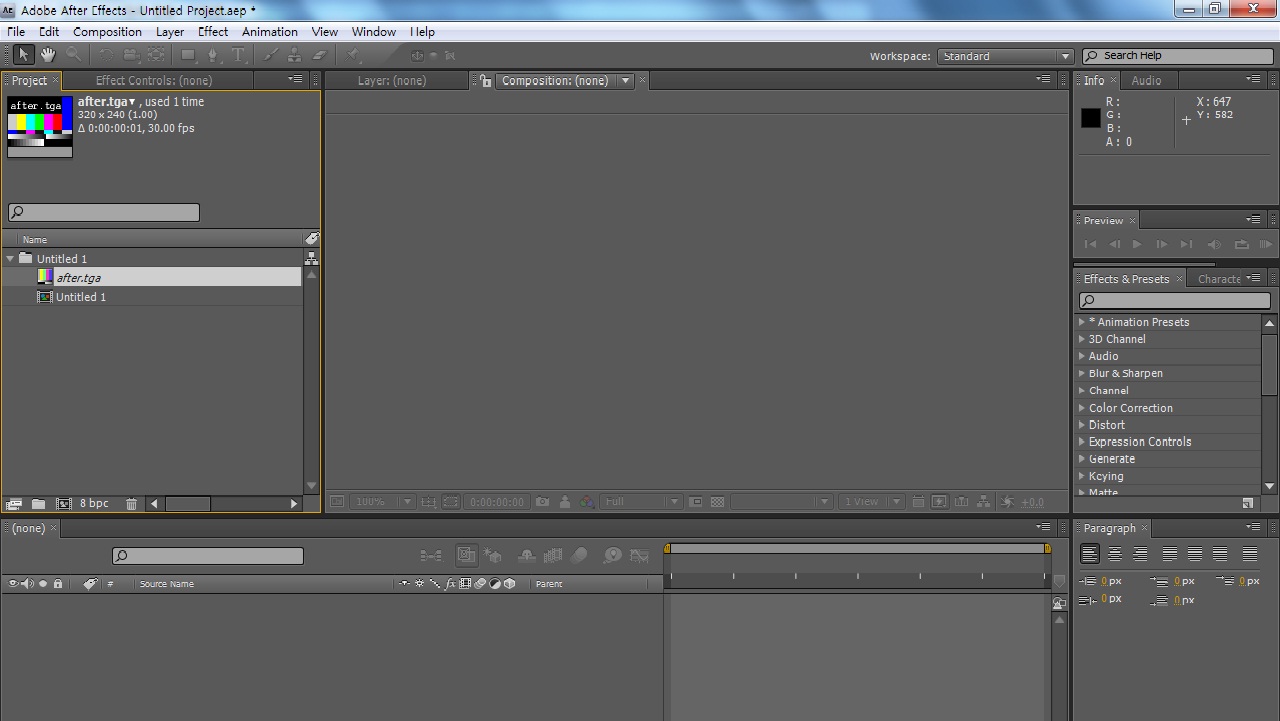Image resolution: width=1280 pixels, height=721 pixels.
Task: Select the Zoom magnifier tool
Action: (74, 55)
